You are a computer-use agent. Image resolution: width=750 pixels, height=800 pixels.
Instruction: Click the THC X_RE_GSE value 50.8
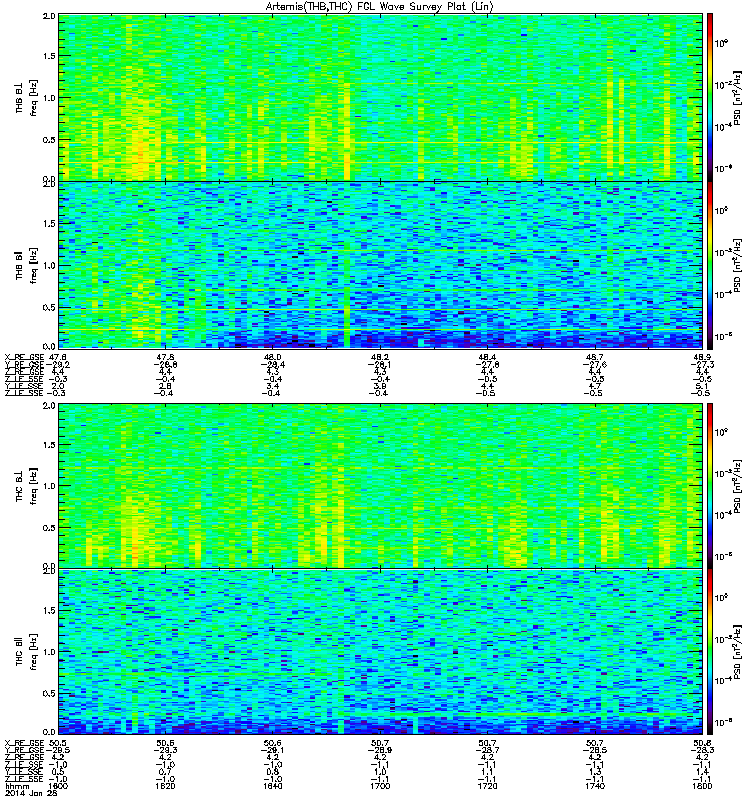click(x=702, y=743)
